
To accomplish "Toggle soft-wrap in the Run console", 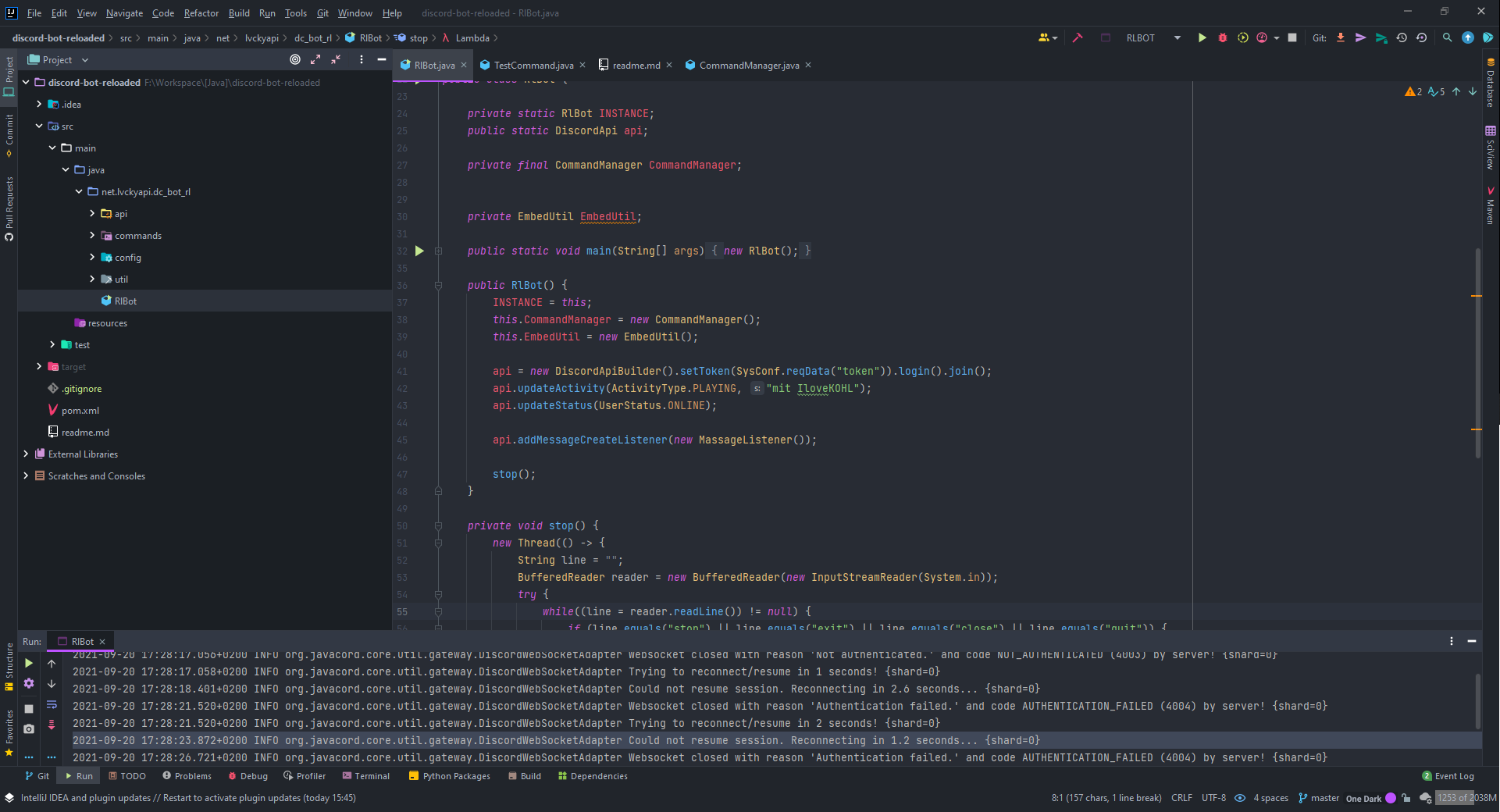I will pyautogui.click(x=52, y=704).
